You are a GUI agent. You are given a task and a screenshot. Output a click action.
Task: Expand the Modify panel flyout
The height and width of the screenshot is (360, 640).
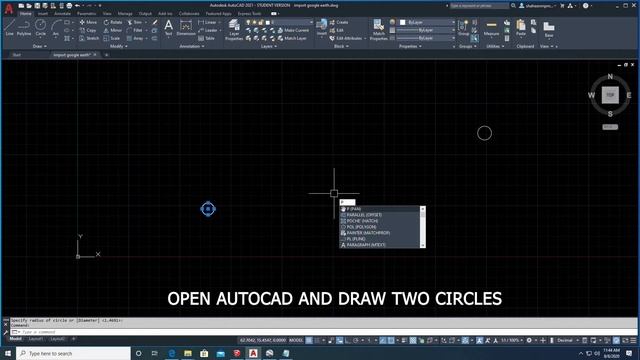[119, 47]
